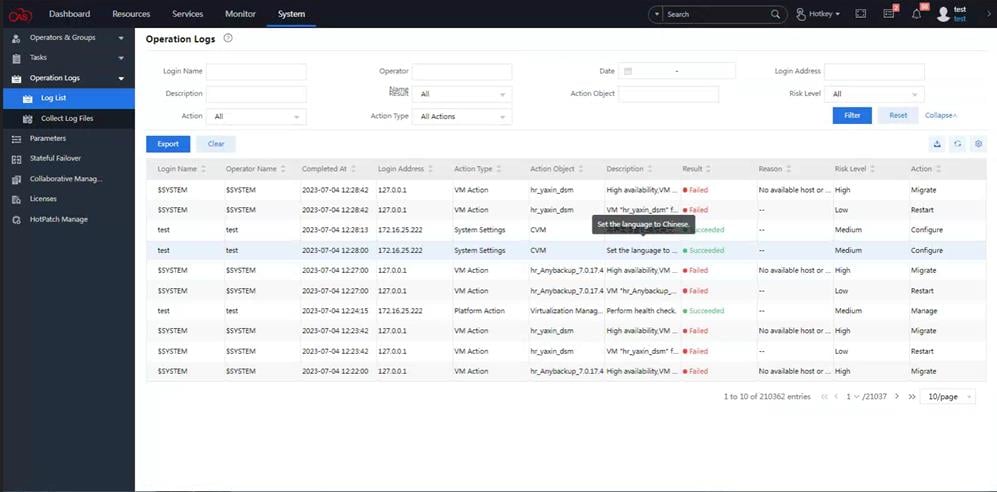Click the refresh icon above table
The width and height of the screenshot is (997, 492).
tap(957, 144)
